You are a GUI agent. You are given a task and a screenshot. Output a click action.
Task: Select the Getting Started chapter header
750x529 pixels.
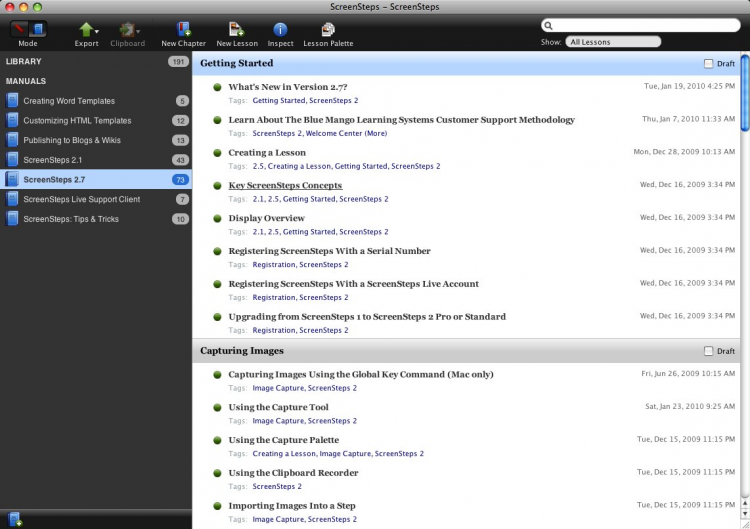[x=466, y=64]
